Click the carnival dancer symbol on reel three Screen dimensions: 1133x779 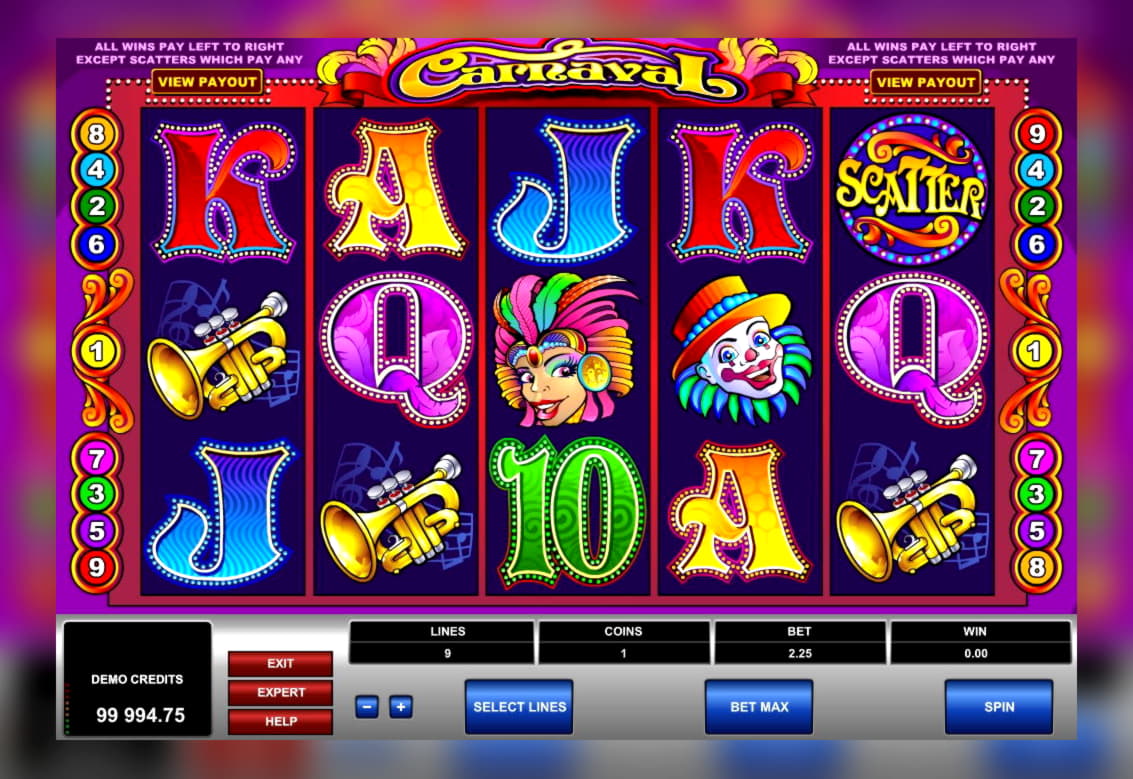(565, 350)
